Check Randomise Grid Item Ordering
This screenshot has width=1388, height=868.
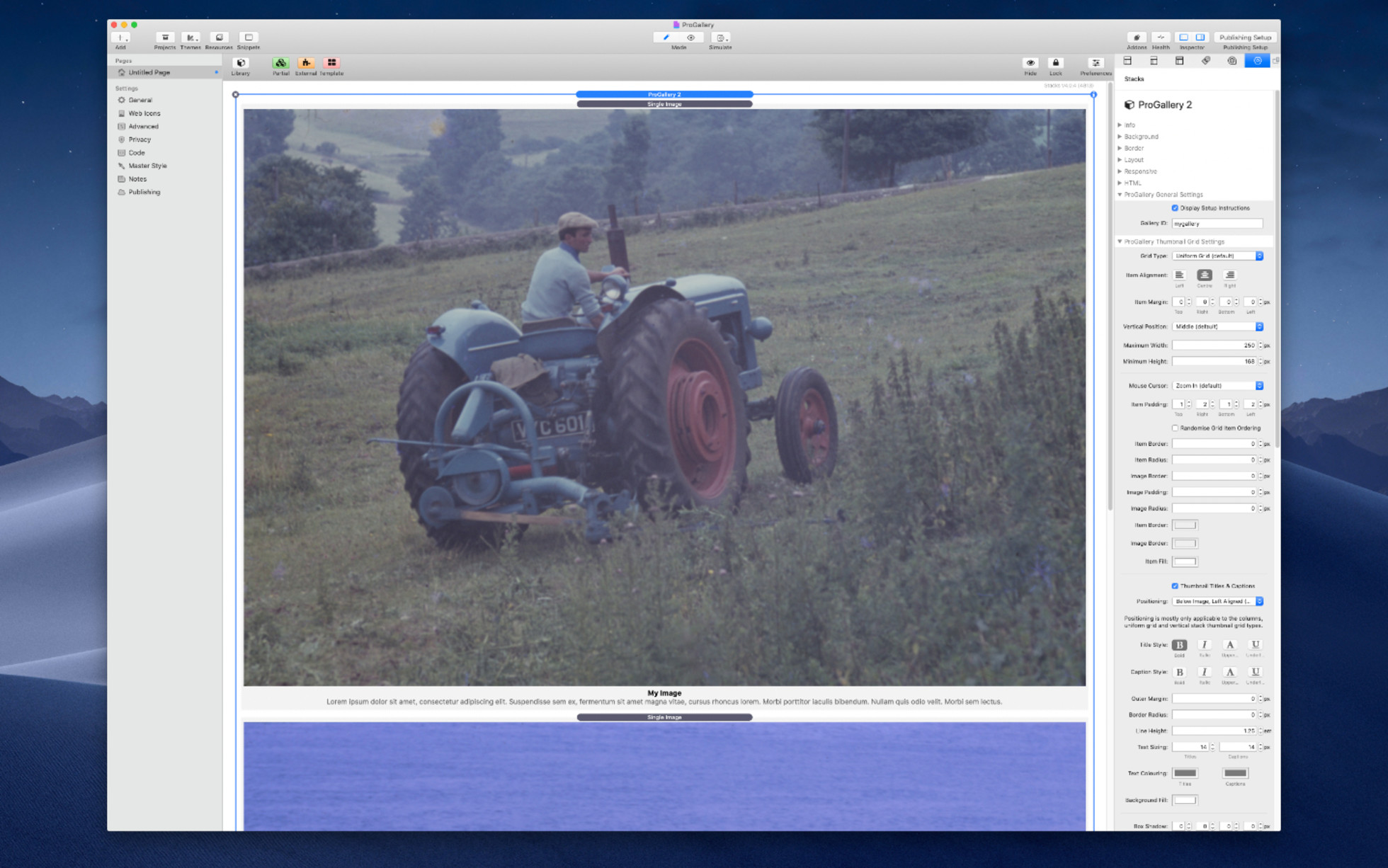1175,428
